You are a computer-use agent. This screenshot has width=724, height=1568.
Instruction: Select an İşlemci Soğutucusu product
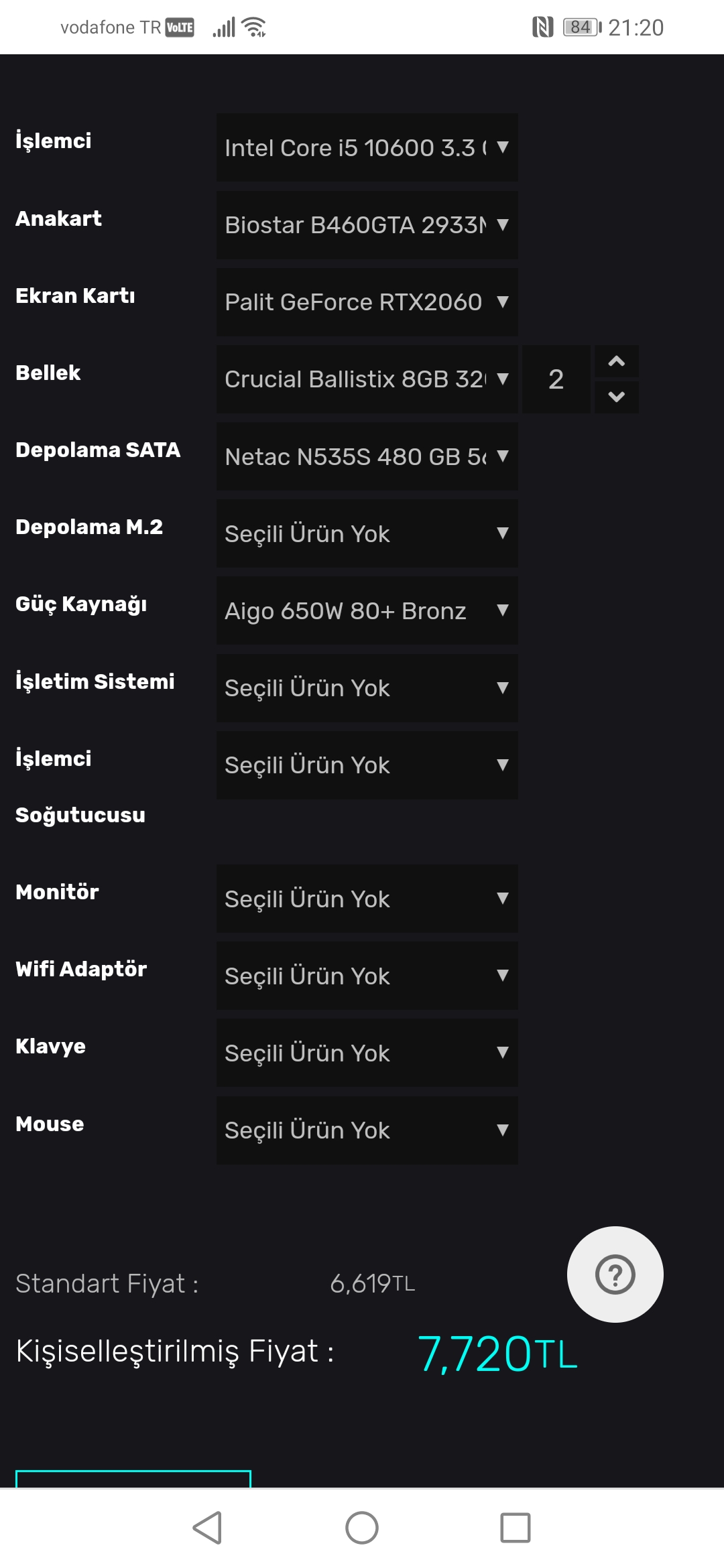[x=367, y=765]
